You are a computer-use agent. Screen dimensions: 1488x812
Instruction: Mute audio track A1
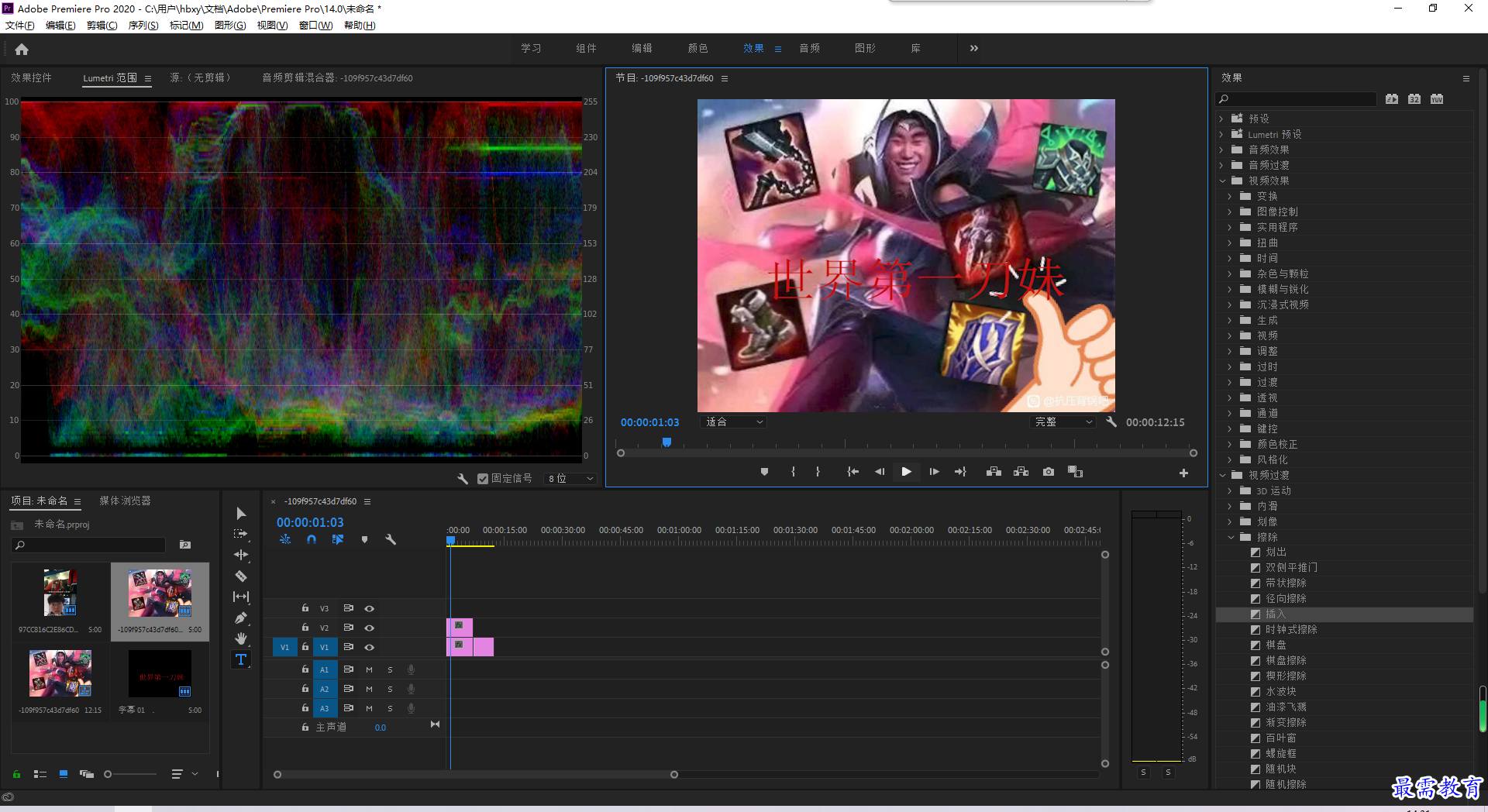[370, 669]
